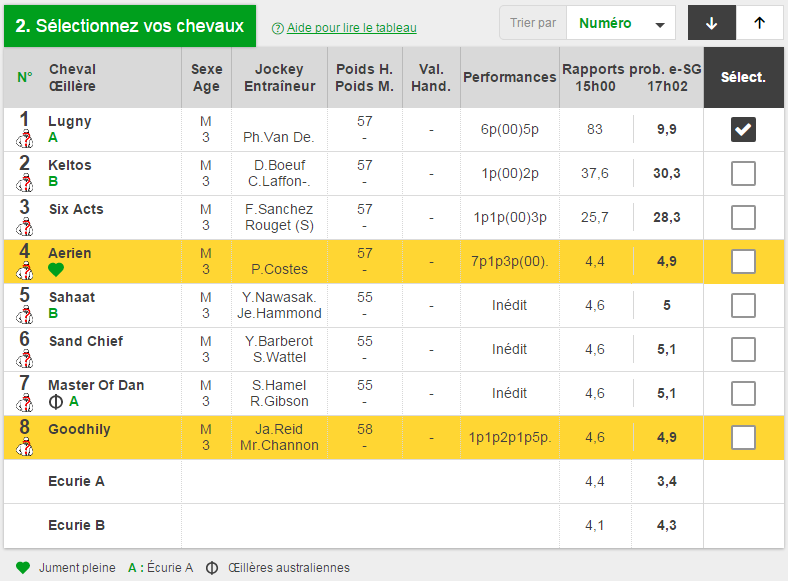Click the Poids H. Poids M. header
The image size is (788, 581).
pyautogui.click(x=364, y=77)
